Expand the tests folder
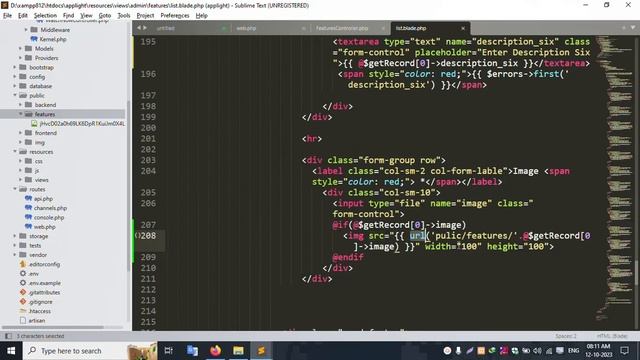This screenshot has width=640, height=360. (x=15, y=246)
